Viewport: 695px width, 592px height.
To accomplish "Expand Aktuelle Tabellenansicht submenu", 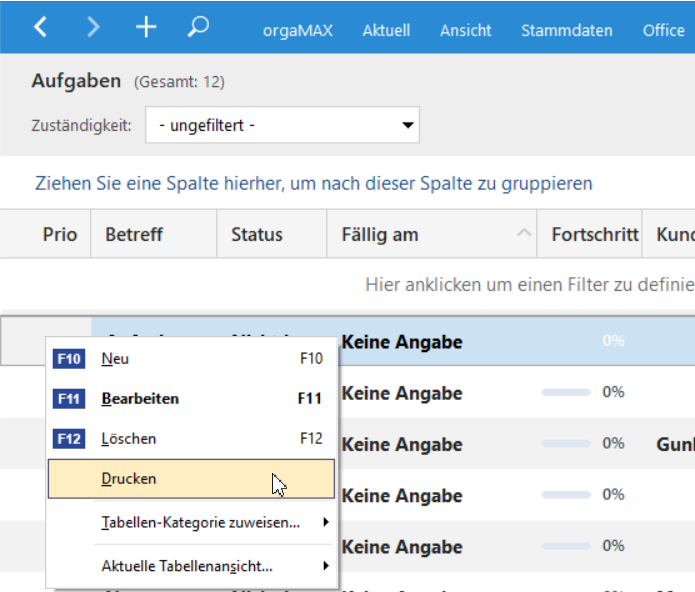I will [x=191, y=566].
